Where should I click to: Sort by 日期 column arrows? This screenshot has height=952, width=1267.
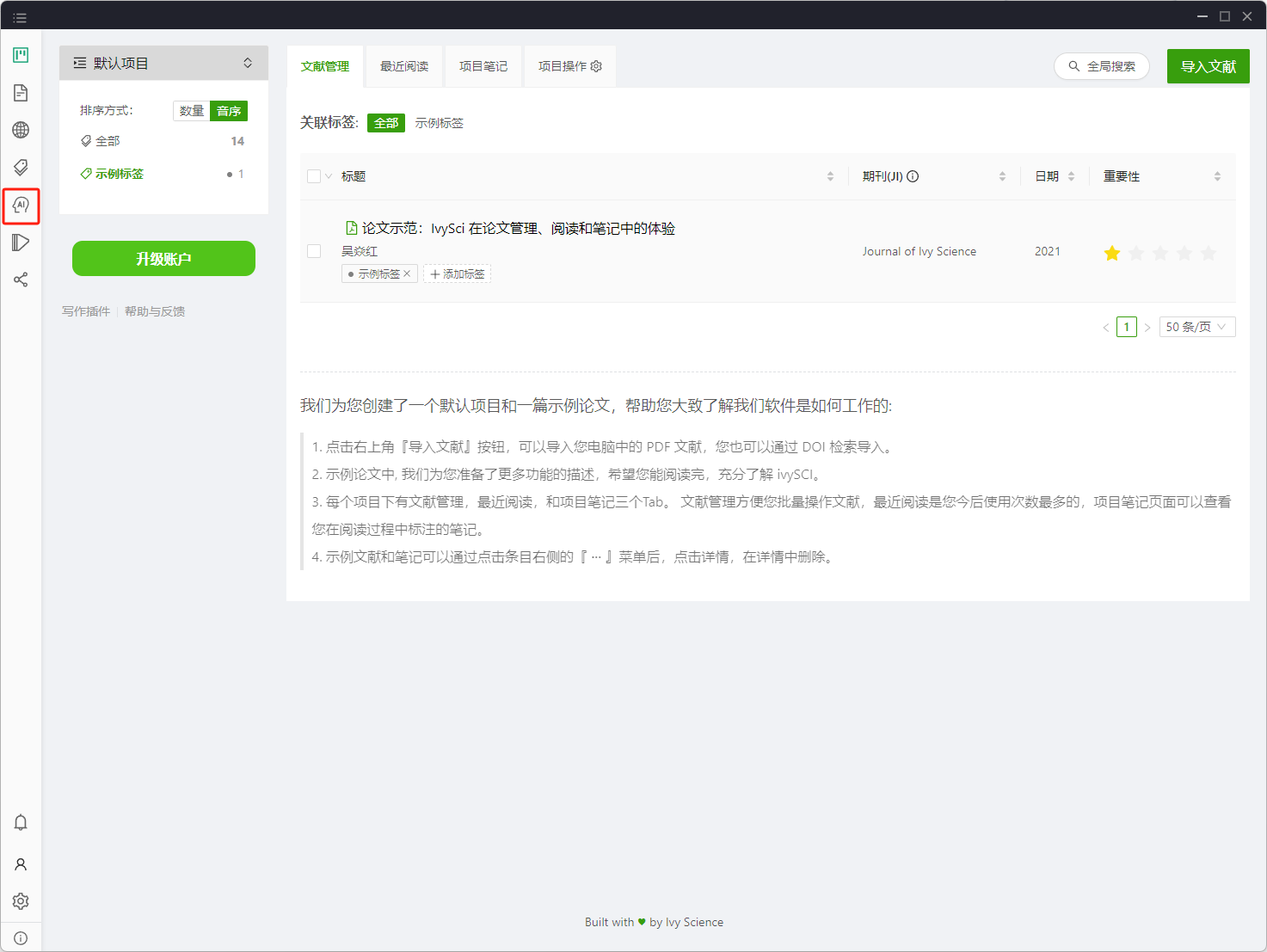pos(1071,176)
